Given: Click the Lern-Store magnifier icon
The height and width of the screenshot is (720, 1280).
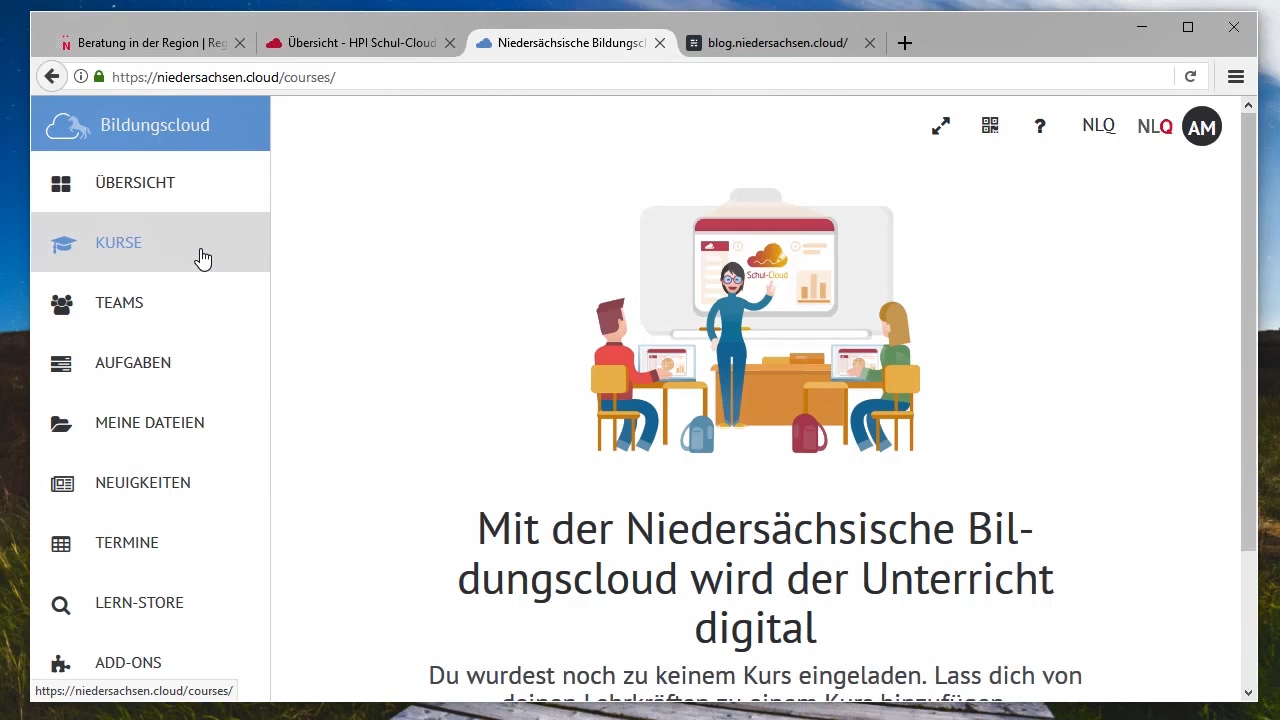Looking at the screenshot, I should 61,604.
